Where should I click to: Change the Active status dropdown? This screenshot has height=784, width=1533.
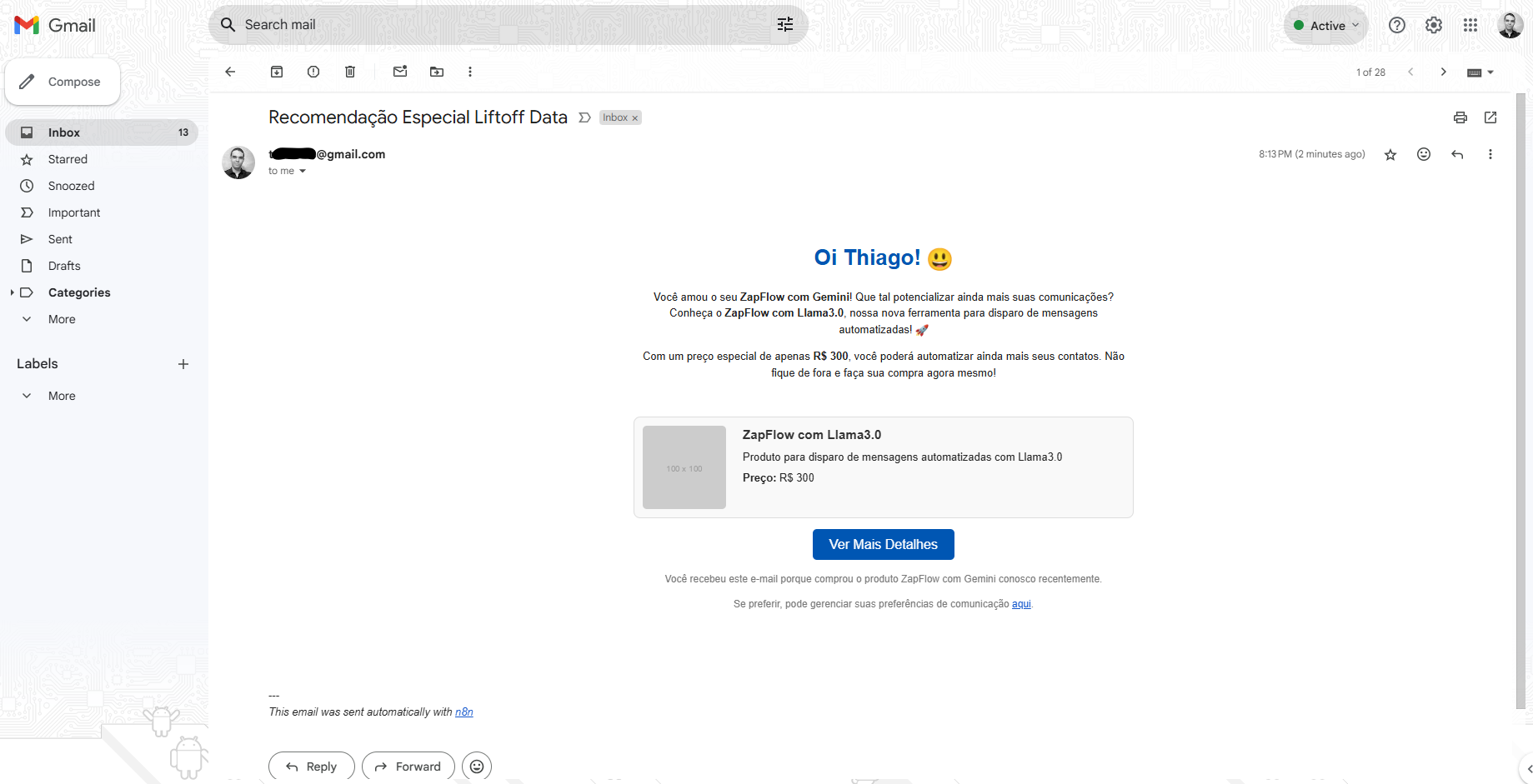click(1325, 25)
